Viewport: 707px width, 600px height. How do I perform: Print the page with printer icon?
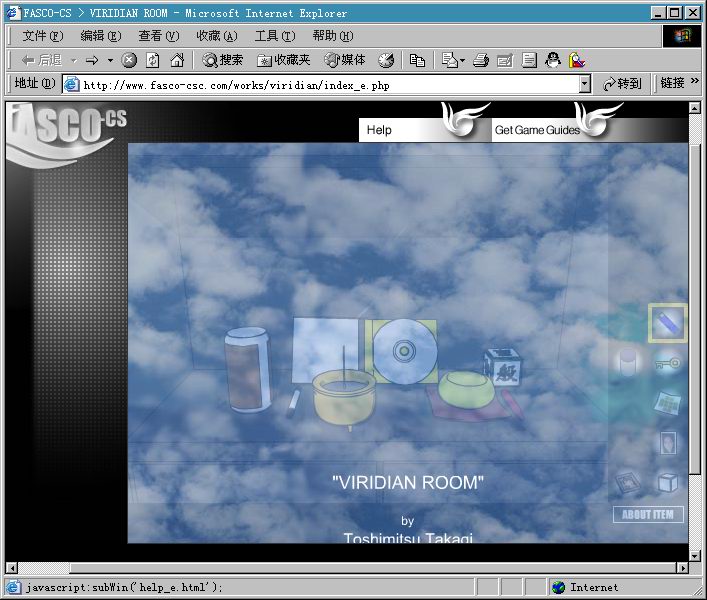click(481, 60)
